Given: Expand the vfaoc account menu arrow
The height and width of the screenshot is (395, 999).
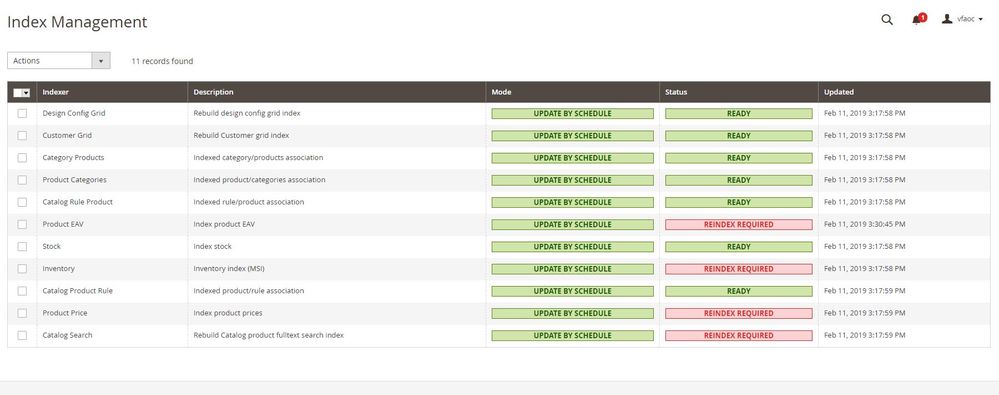Looking at the screenshot, I should tap(980, 20).
